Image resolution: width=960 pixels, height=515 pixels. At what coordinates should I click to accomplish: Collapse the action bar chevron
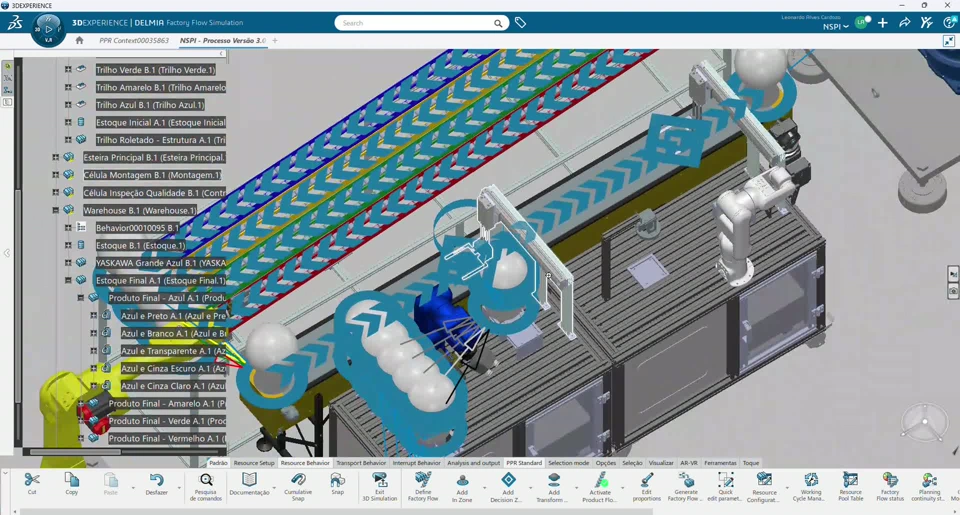[5, 473]
